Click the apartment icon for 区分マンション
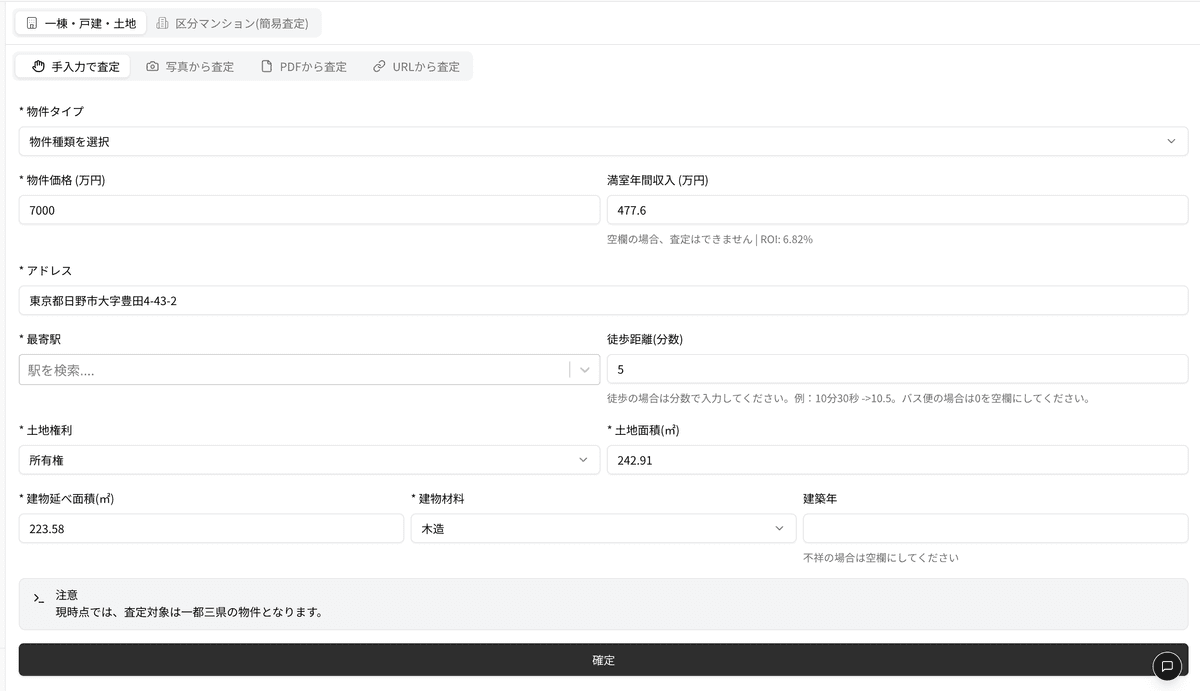Viewport: 1200px width, 691px height. (x=162, y=23)
